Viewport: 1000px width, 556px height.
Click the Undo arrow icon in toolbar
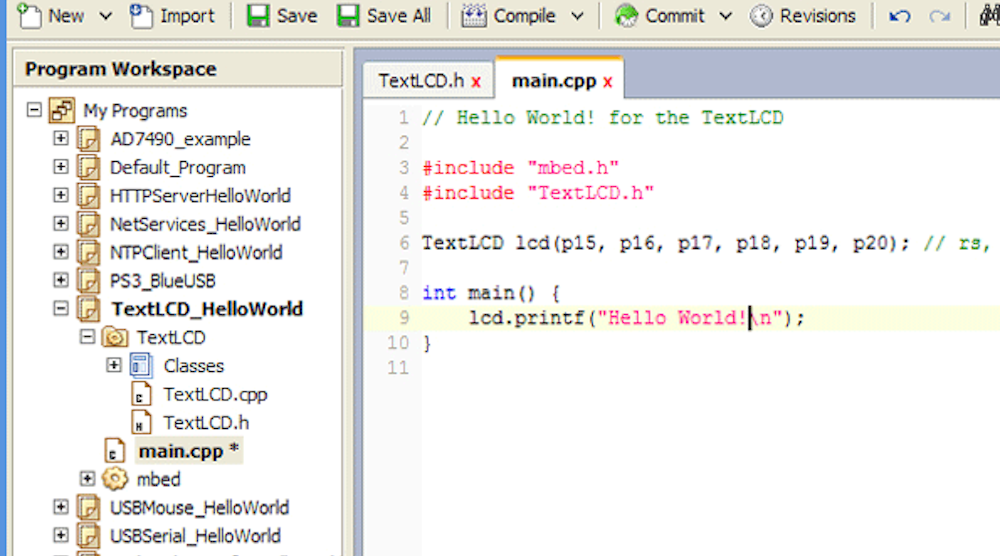pyautogui.click(x=900, y=16)
